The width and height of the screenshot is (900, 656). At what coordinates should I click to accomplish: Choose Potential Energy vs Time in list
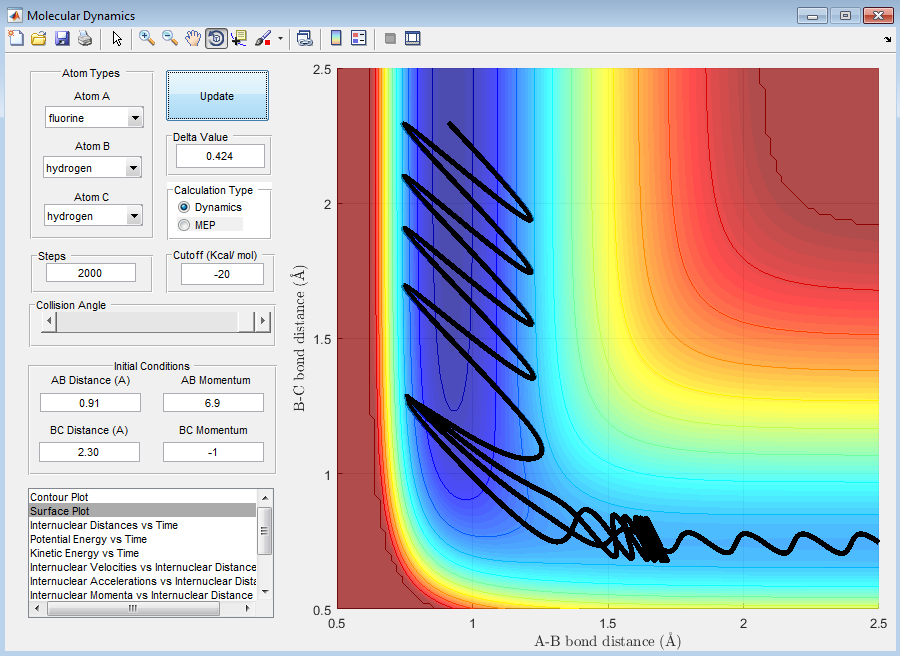88,539
